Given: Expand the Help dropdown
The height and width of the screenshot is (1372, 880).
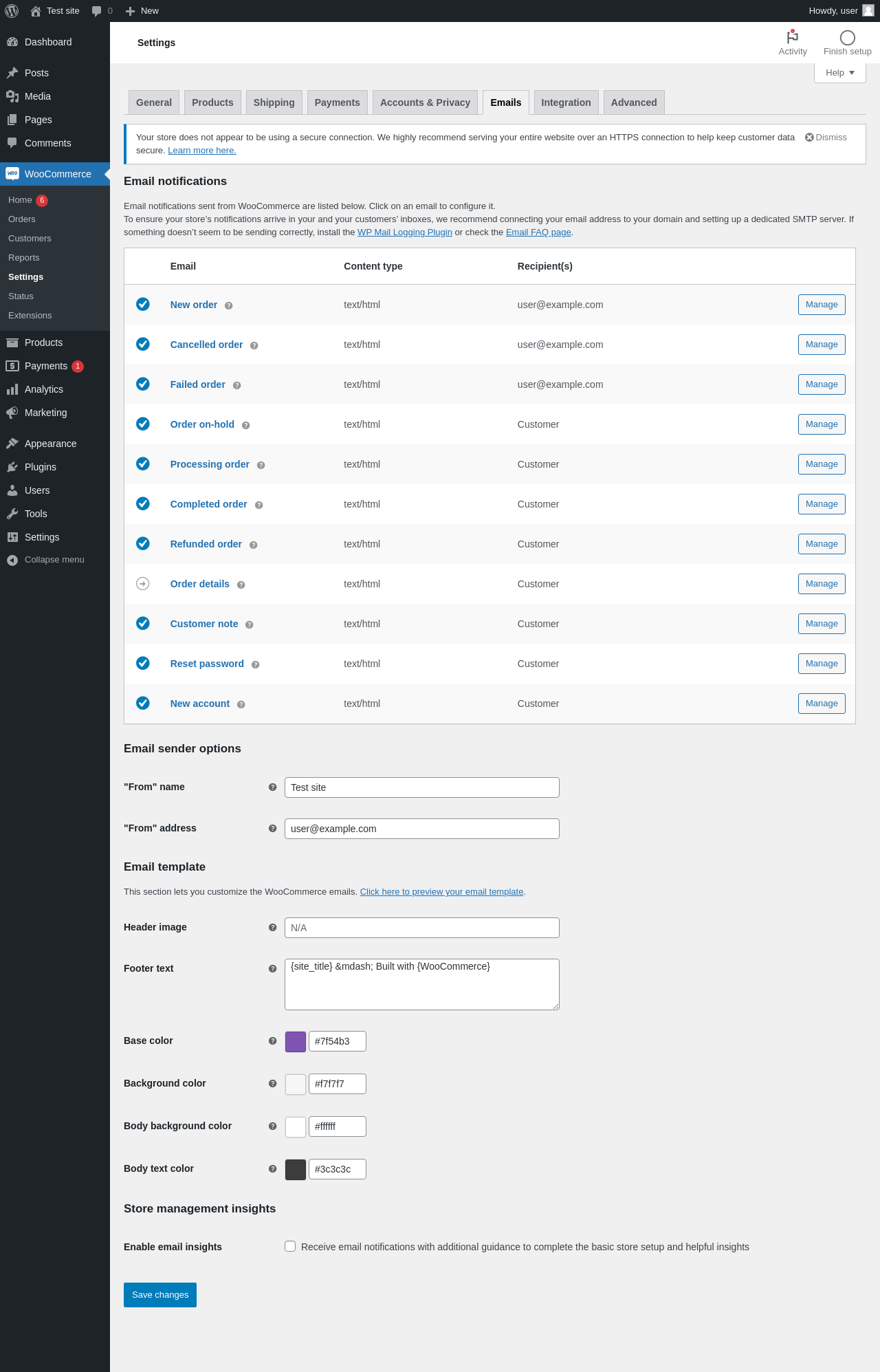Looking at the screenshot, I should tap(839, 73).
